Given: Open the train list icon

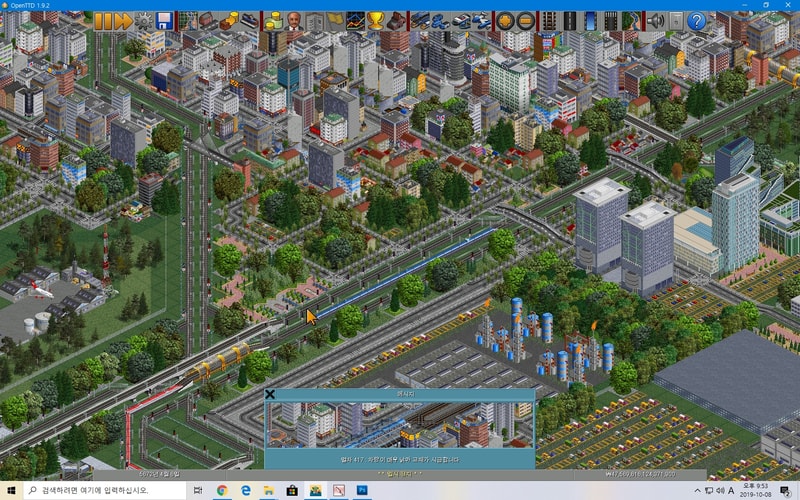Looking at the screenshot, I should [x=419, y=21].
